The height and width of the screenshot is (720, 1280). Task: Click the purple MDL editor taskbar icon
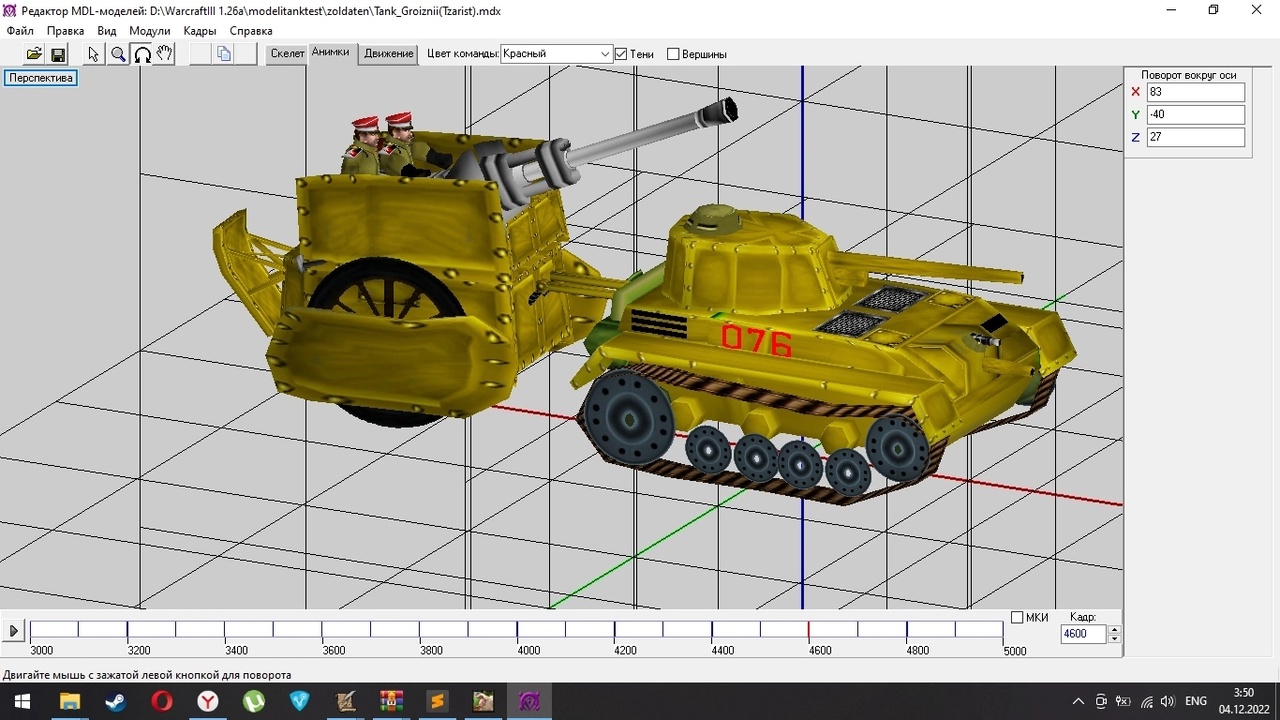click(529, 701)
